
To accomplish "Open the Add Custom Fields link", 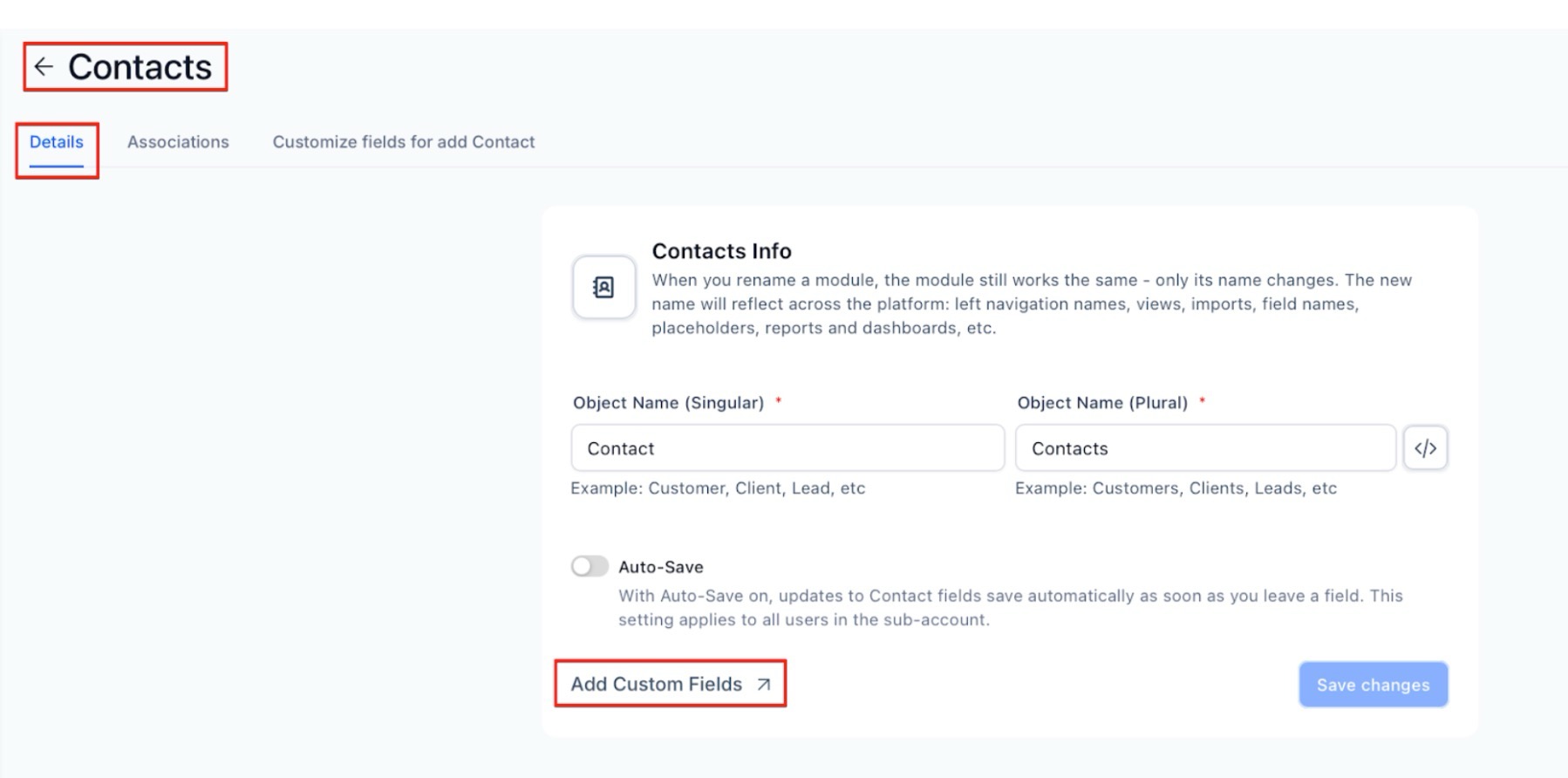I will [657, 685].
